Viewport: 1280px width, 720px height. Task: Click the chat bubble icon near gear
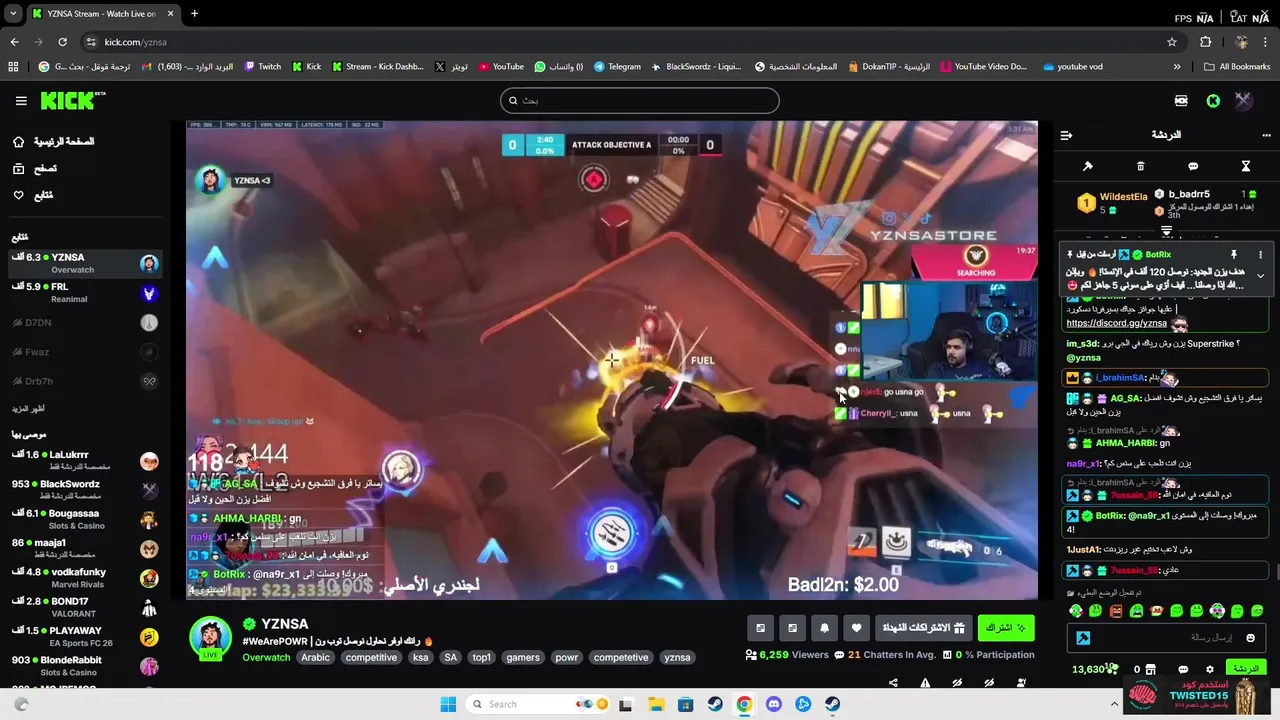[1183, 670]
